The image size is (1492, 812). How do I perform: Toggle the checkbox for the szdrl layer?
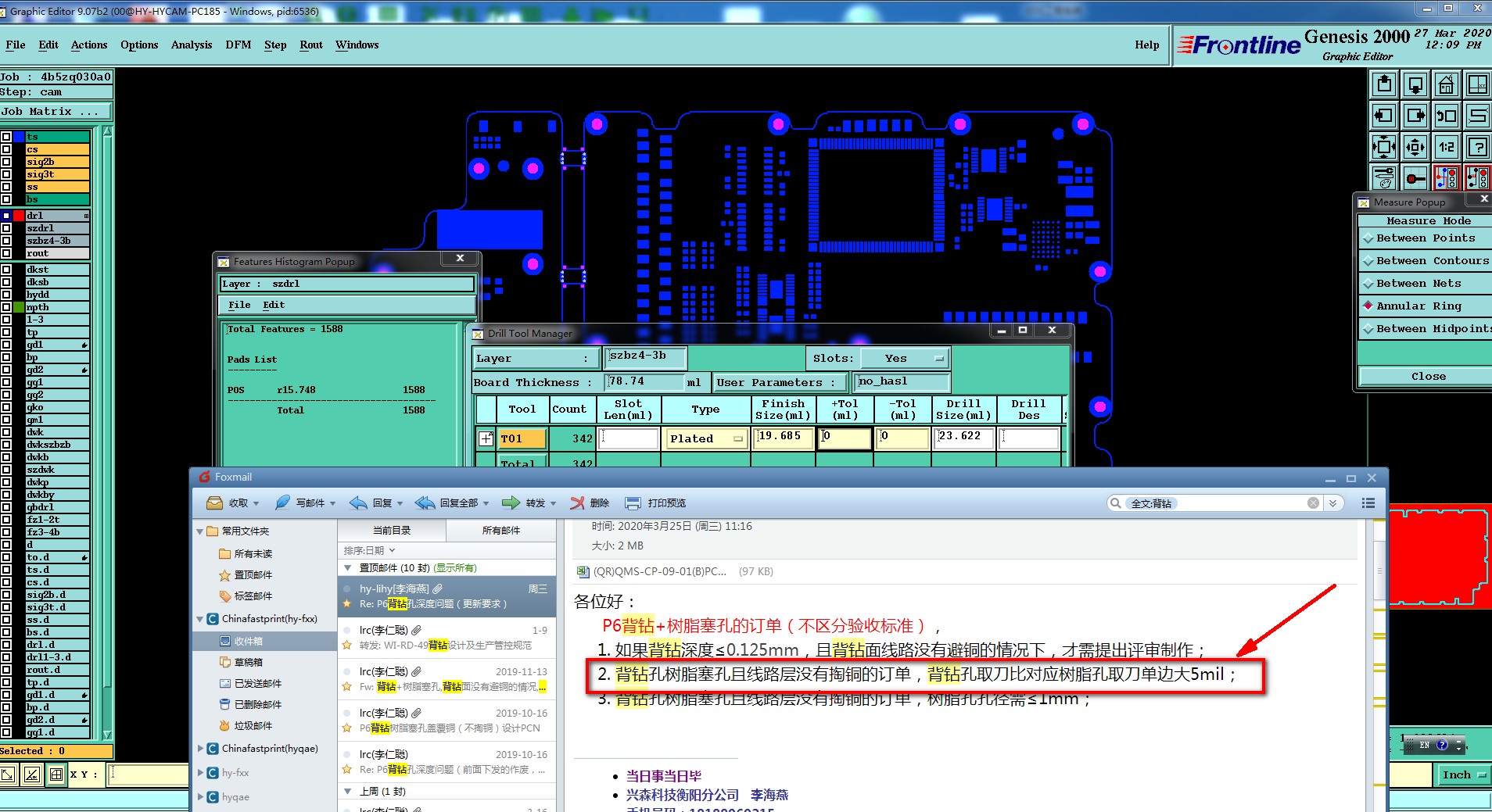6,228
